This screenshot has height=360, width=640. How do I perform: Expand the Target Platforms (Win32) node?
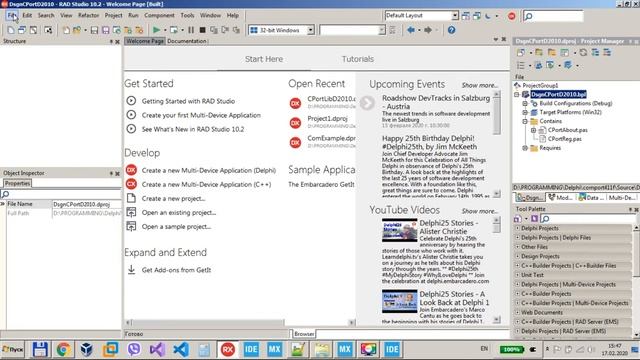click(525, 112)
